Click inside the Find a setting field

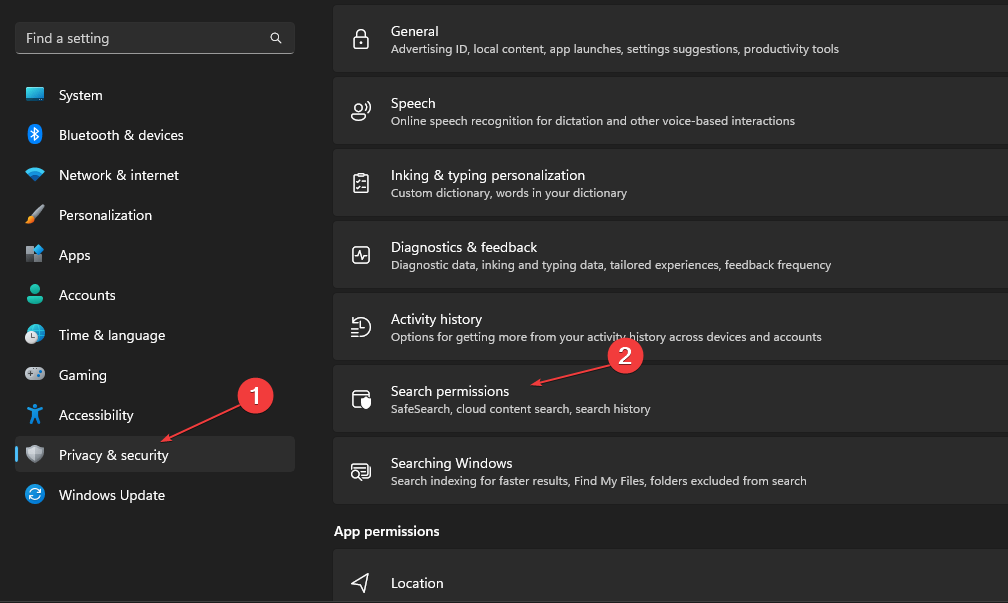click(x=140, y=38)
